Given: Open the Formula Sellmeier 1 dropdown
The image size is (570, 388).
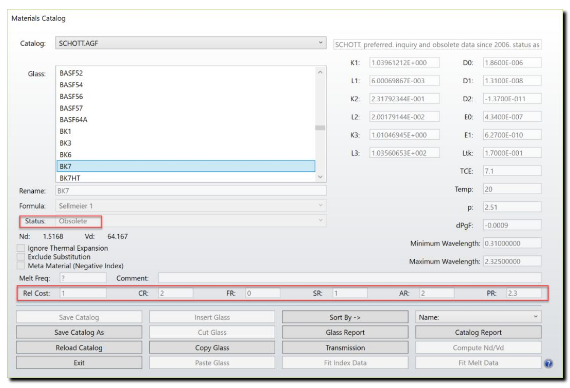Looking at the screenshot, I should tap(190, 206).
